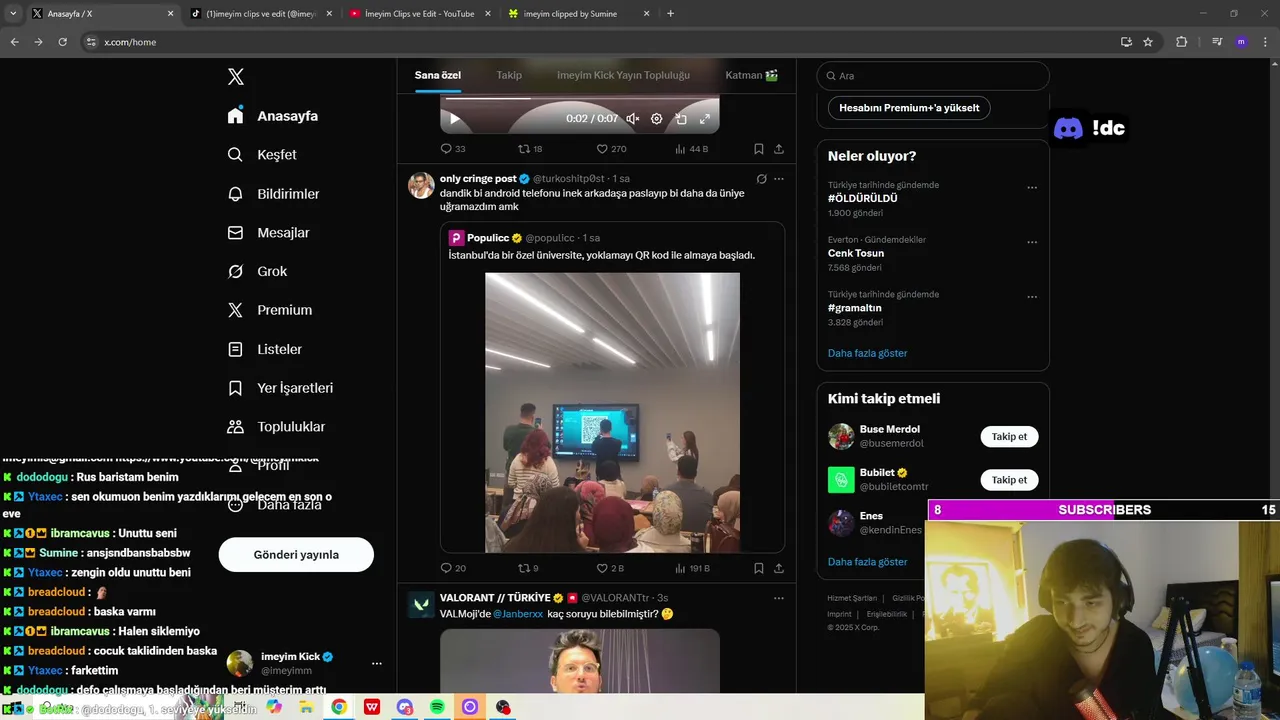1280x720 pixels.
Task: Click Daha fazla göster under who to follow
Action: point(867,562)
